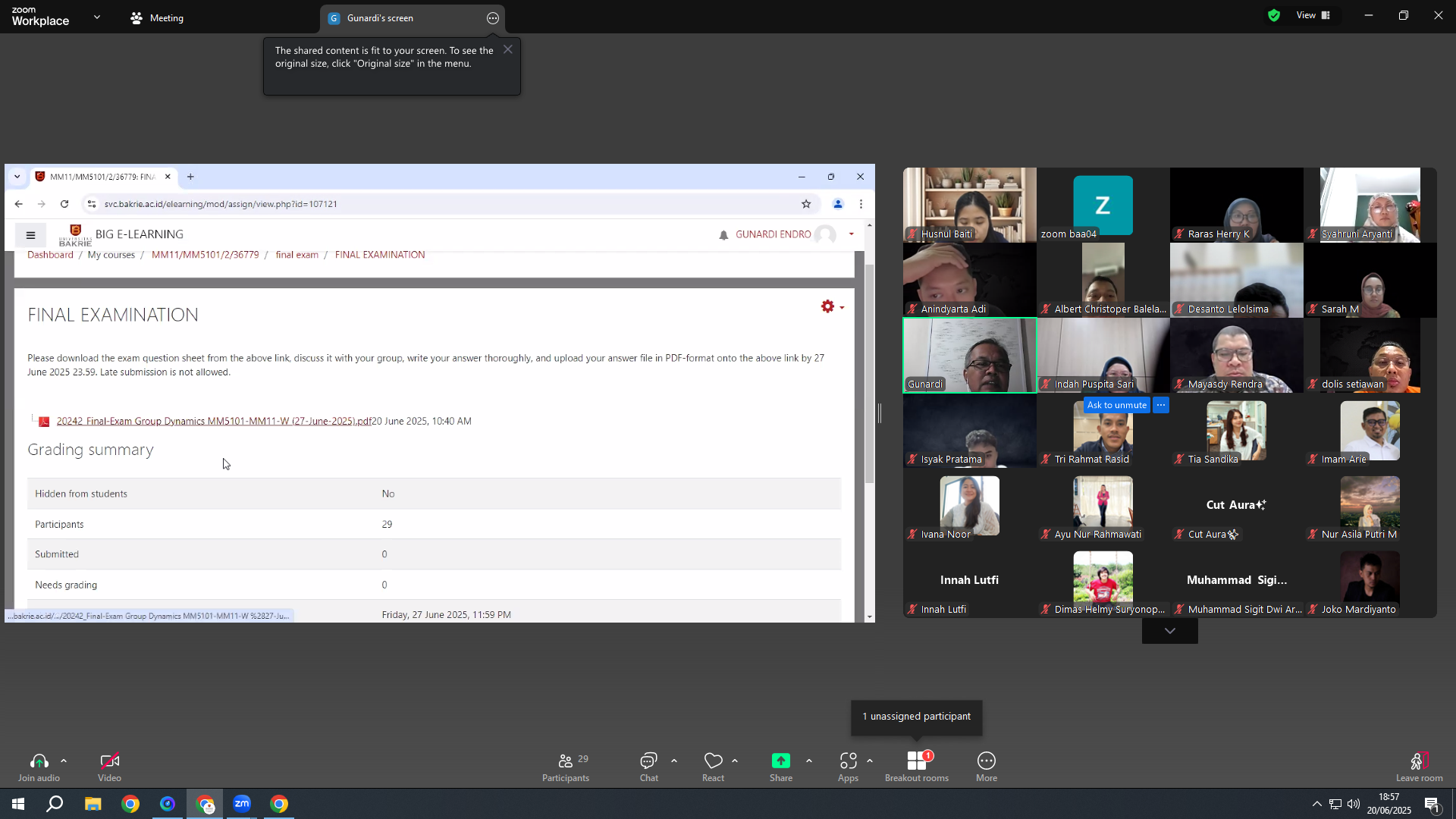Click the Leave room icon
Image resolution: width=1456 pixels, height=819 pixels.
pyautogui.click(x=1420, y=761)
